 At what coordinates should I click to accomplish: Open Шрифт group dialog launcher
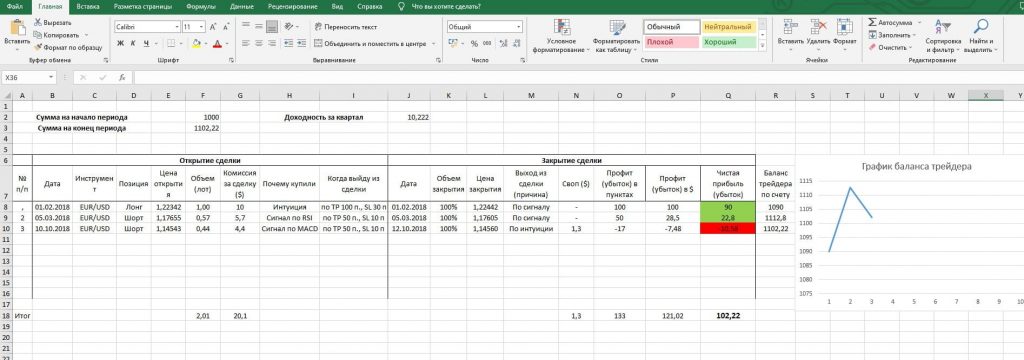coord(231,60)
